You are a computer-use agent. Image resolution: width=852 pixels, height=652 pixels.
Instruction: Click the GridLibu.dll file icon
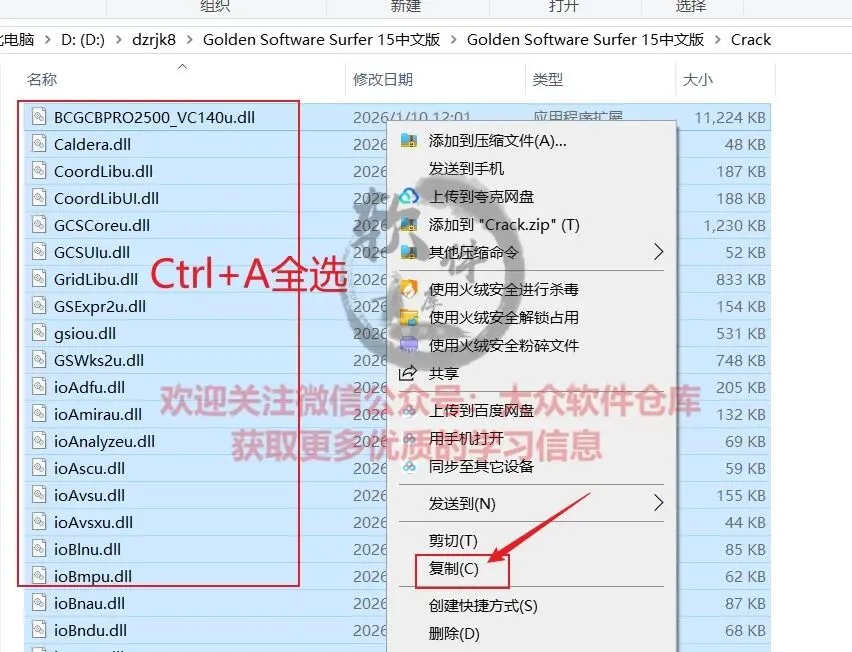[39, 279]
